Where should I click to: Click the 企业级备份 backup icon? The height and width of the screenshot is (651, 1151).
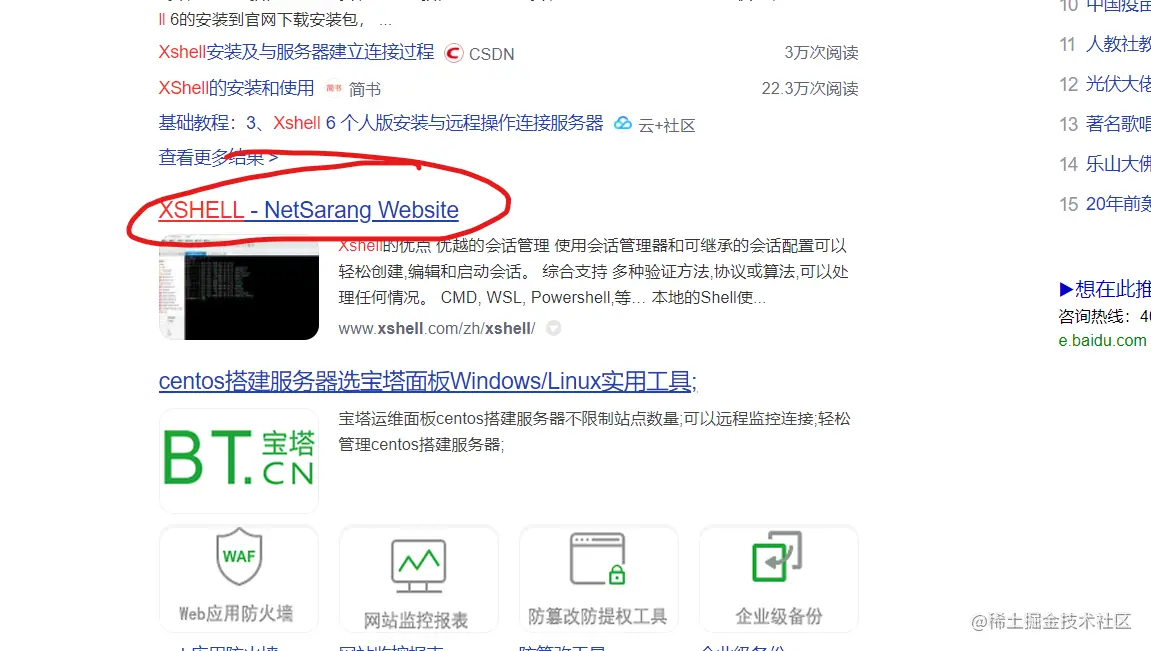[x=777, y=556]
